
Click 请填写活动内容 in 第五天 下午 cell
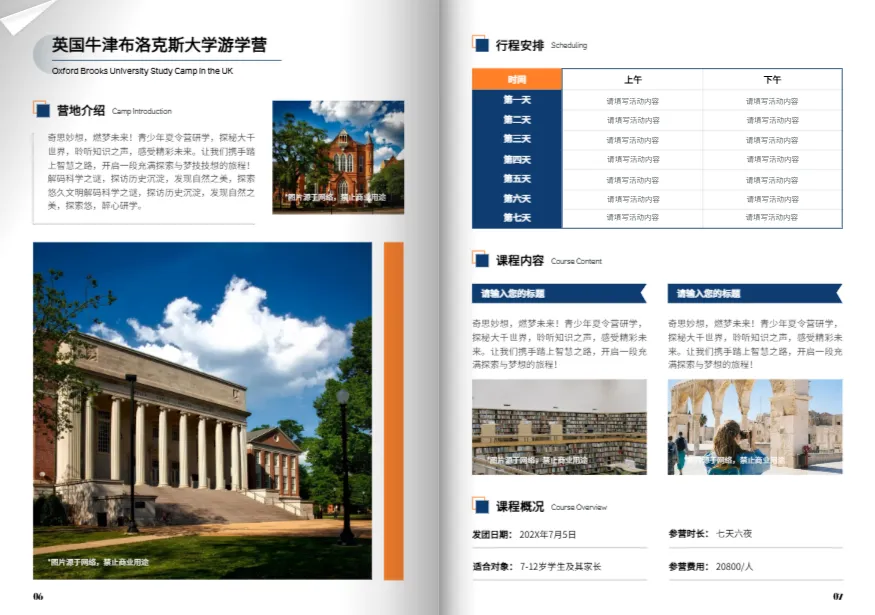point(772,180)
